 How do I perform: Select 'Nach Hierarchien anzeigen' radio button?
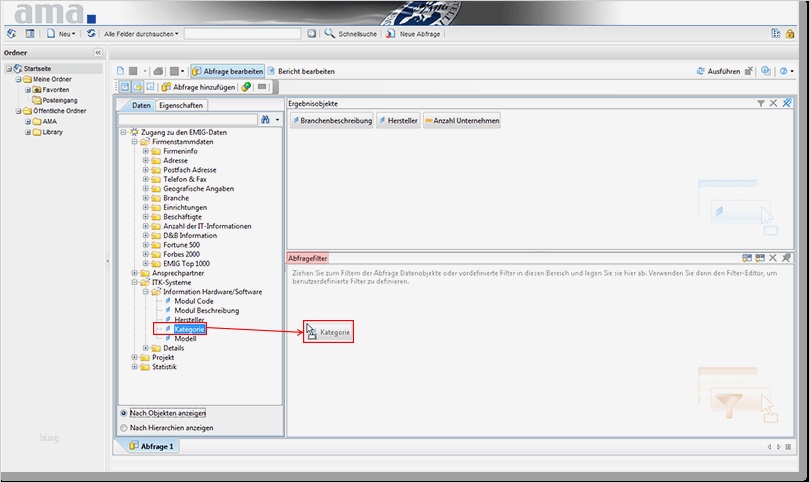point(123,428)
